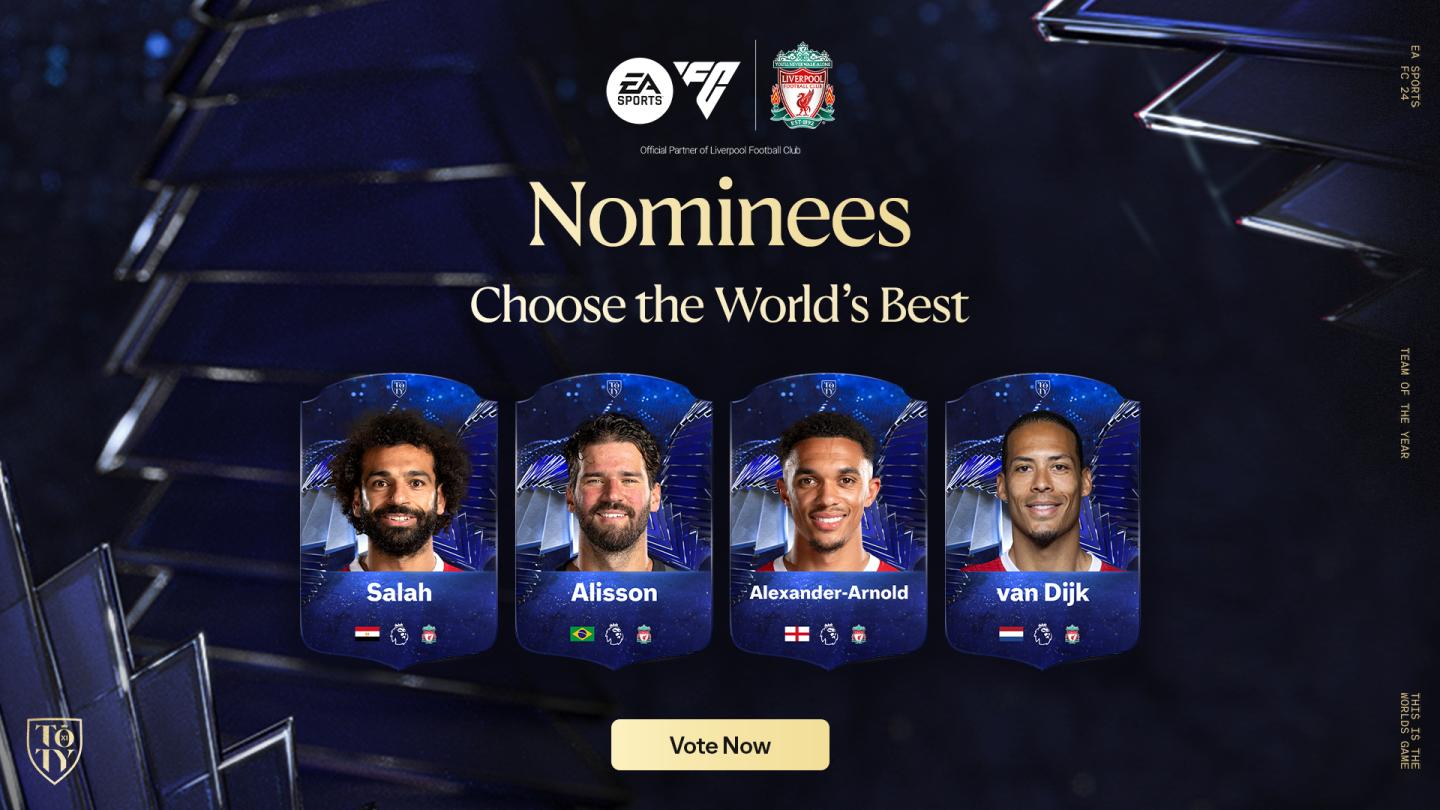This screenshot has width=1440, height=810.
Task: Click the Egypt flag on Salah's card
Action: point(367,634)
